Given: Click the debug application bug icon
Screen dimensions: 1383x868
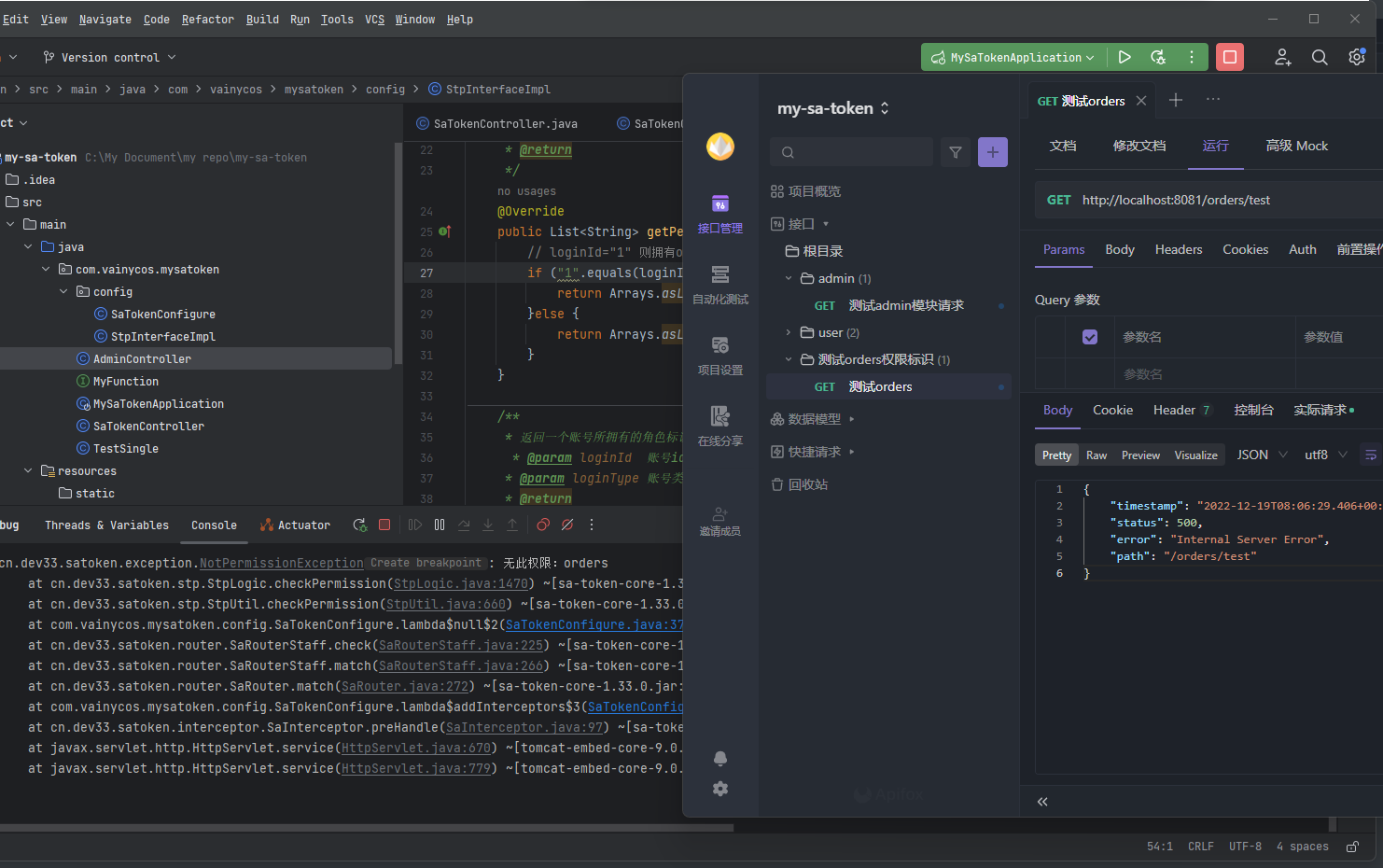Looking at the screenshot, I should click(x=1158, y=57).
